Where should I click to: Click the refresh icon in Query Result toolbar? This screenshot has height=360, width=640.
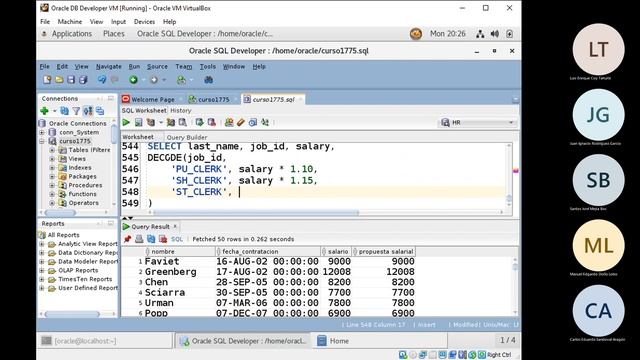tap(151, 239)
